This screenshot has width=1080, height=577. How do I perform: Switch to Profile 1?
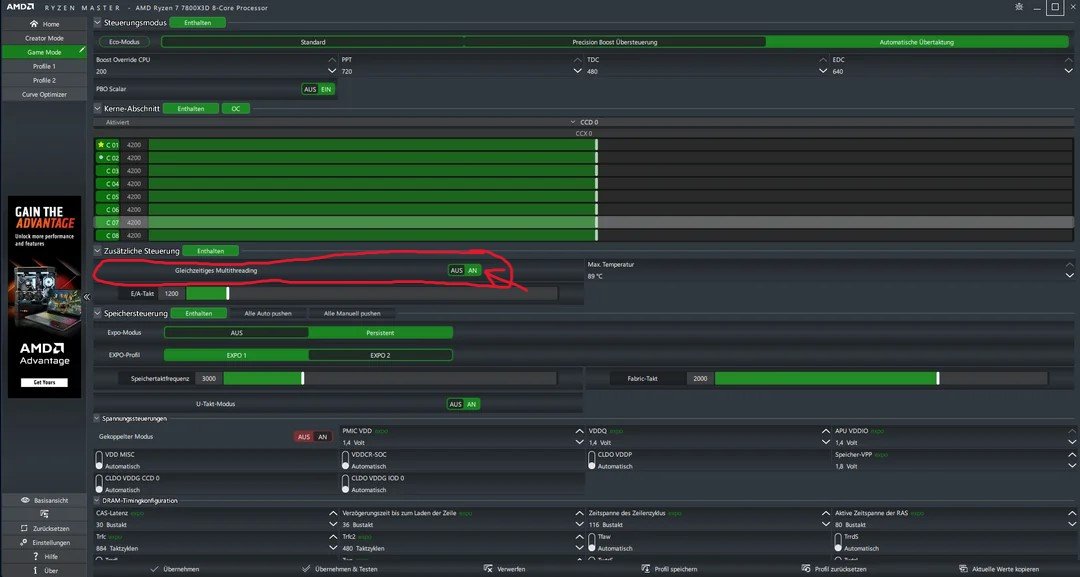pyautogui.click(x=44, y=67)
